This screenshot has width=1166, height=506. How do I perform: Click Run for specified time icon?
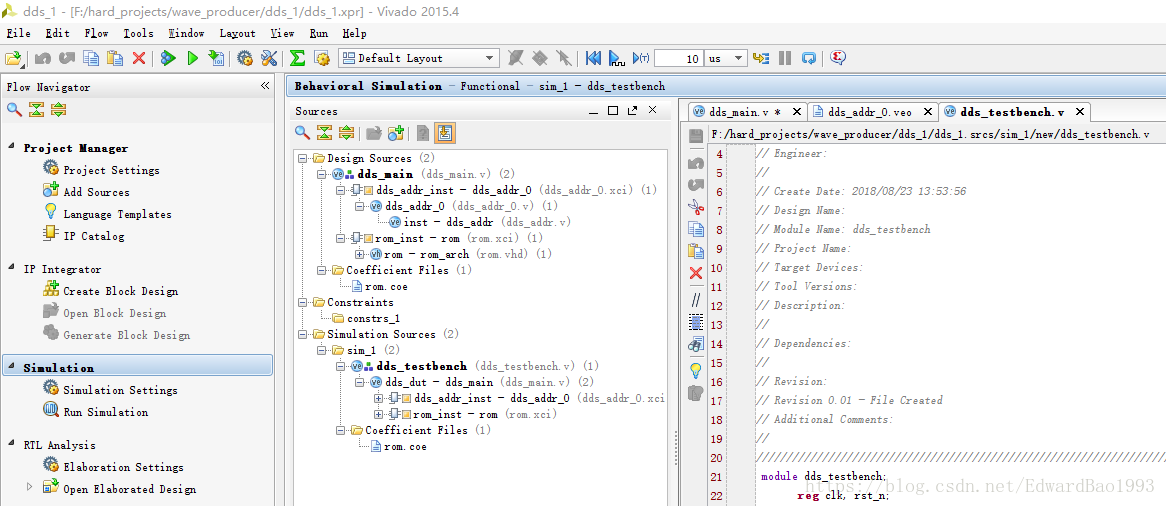(x=640, y=58)
